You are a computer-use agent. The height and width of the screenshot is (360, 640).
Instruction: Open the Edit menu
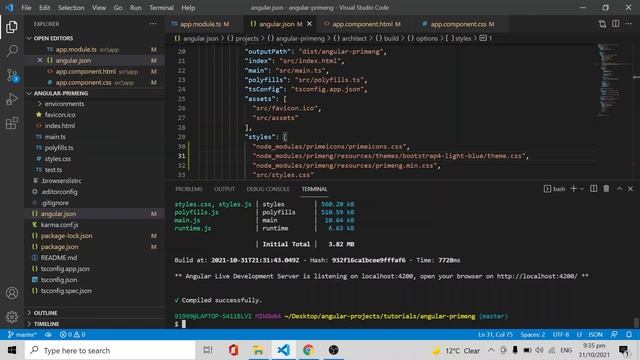(x=44, y=8)
